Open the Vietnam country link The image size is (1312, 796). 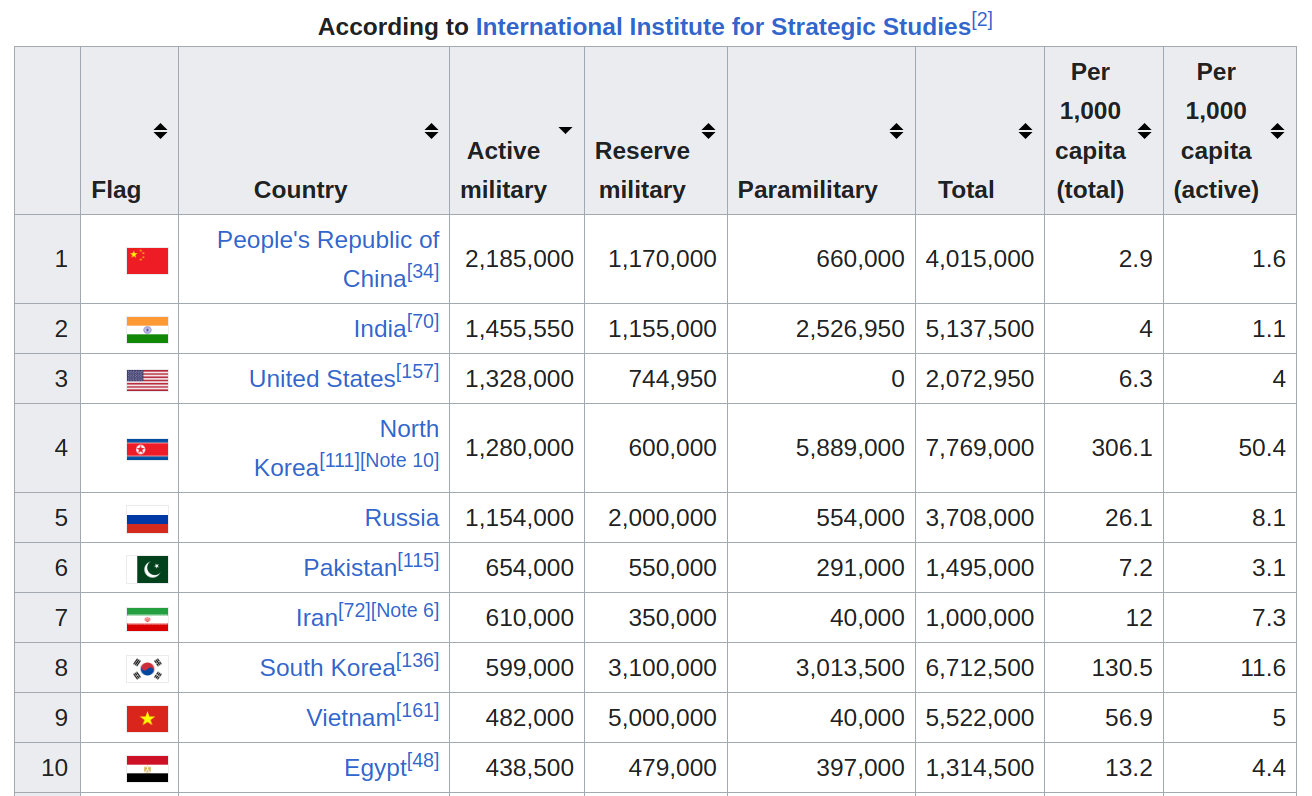[x=351, y=718]
